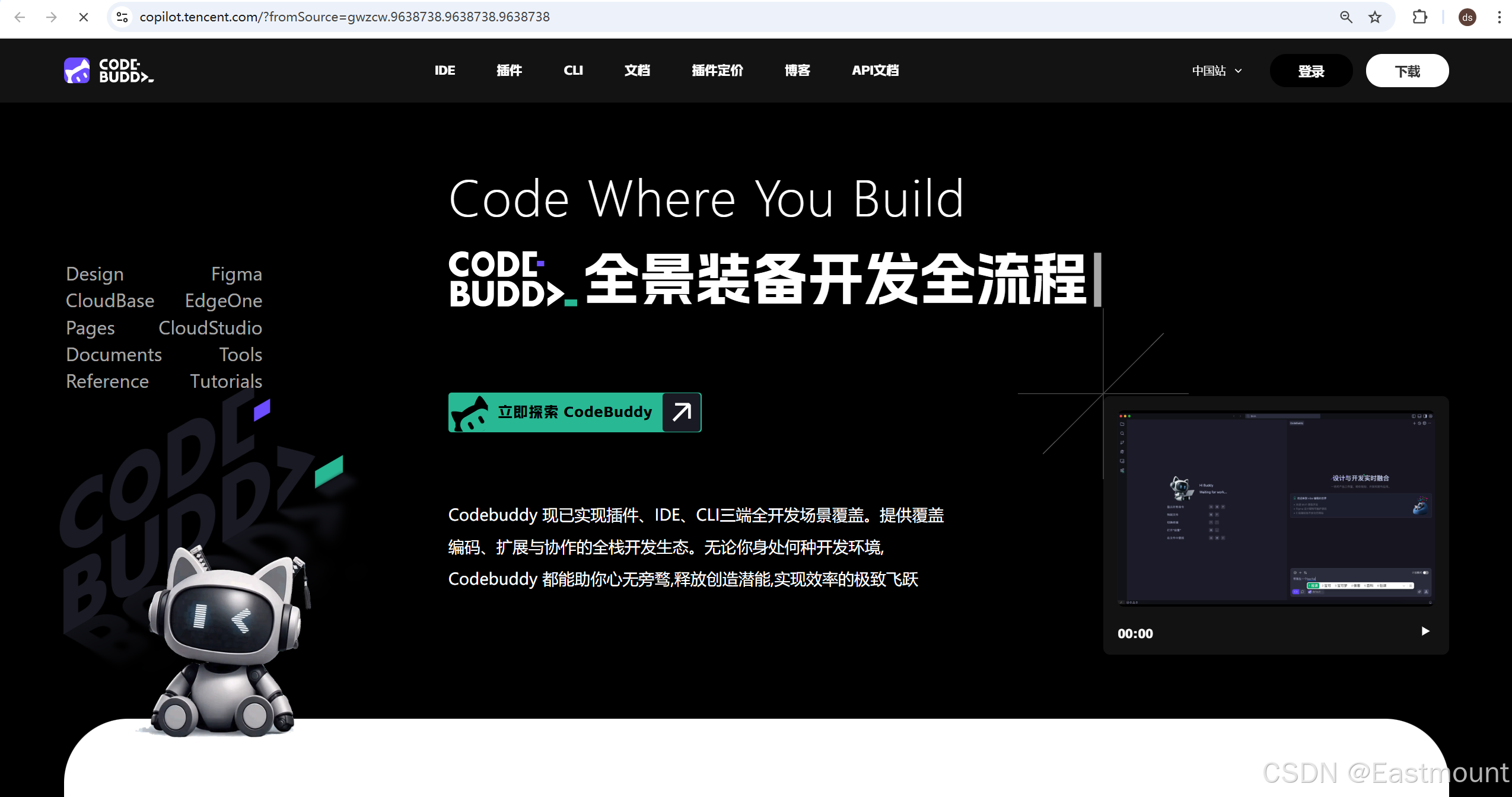Open Chrome three-dot menu
Image resolution: width=1512 pixels, height=797 pixels.
pyautogui.click(x=1499, y=17)
